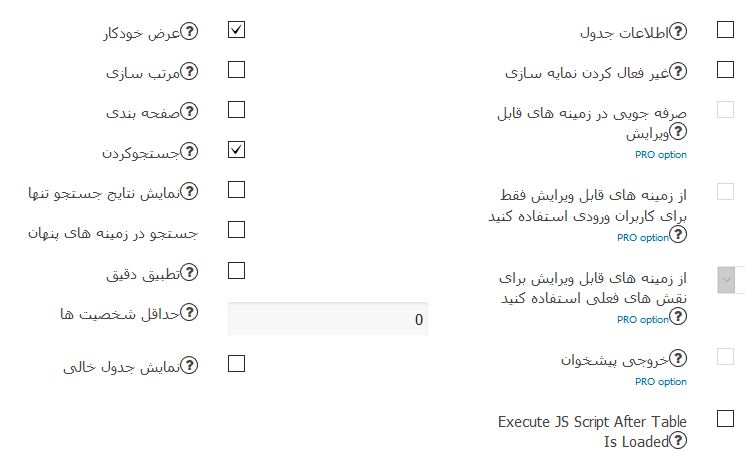Click help icon beside تطبیق دقیق
Screen dimensions: 745x451
[189, 273]
